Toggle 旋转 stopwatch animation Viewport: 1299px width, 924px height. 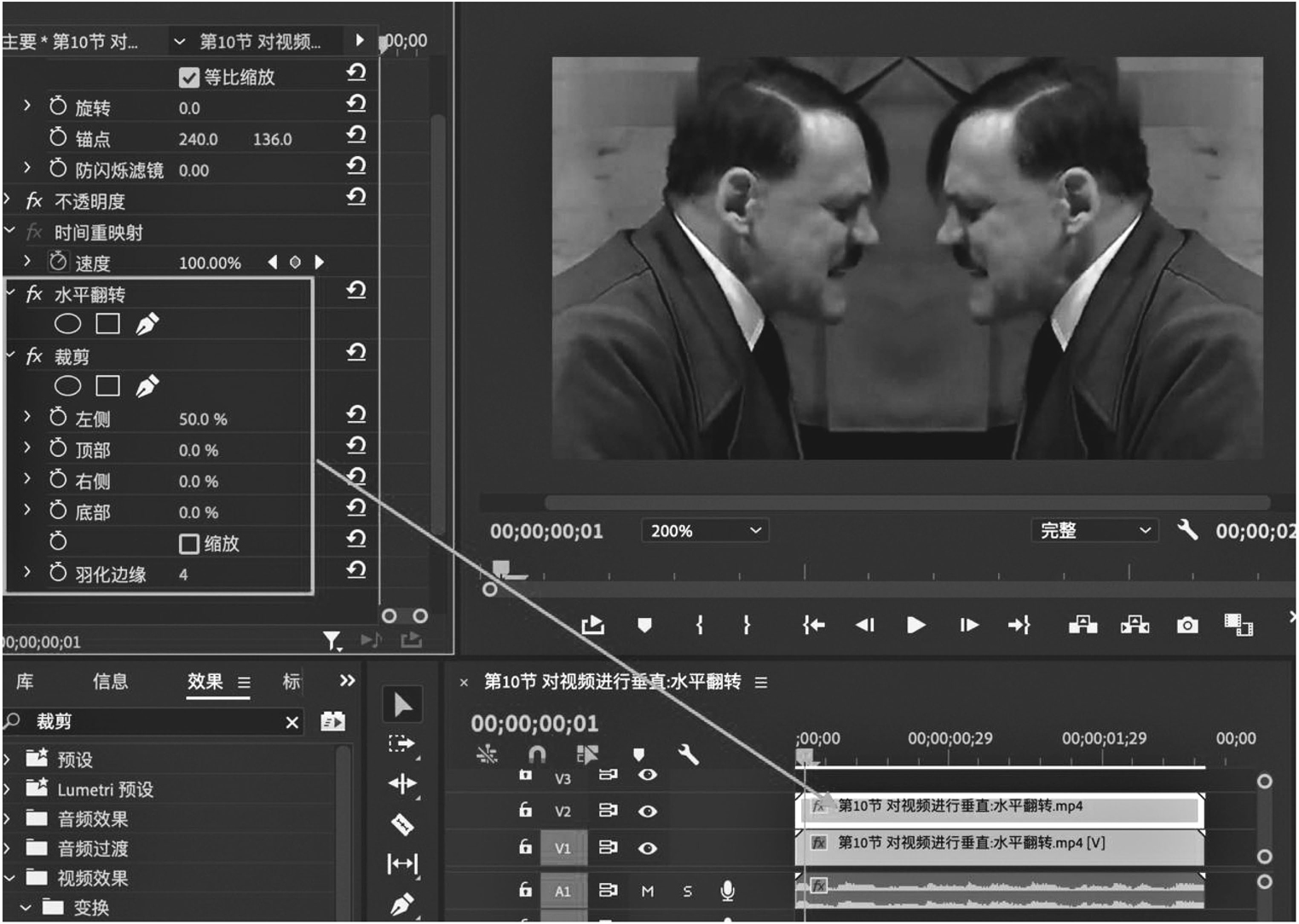(x=58, y=106)
